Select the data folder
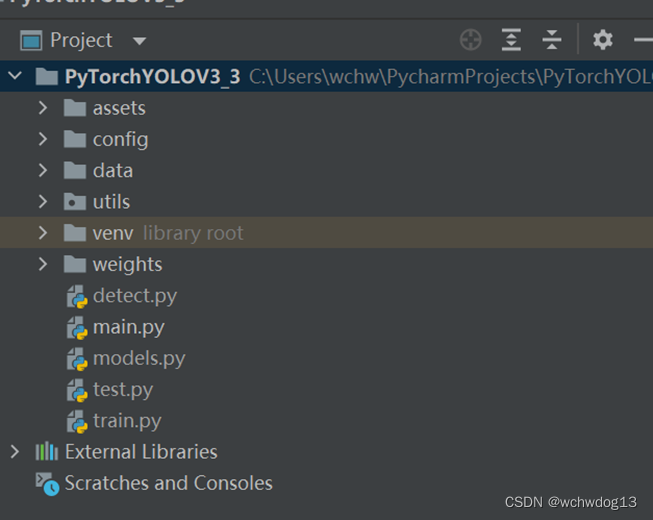This screenshot has width=653, height=520. 112,171
